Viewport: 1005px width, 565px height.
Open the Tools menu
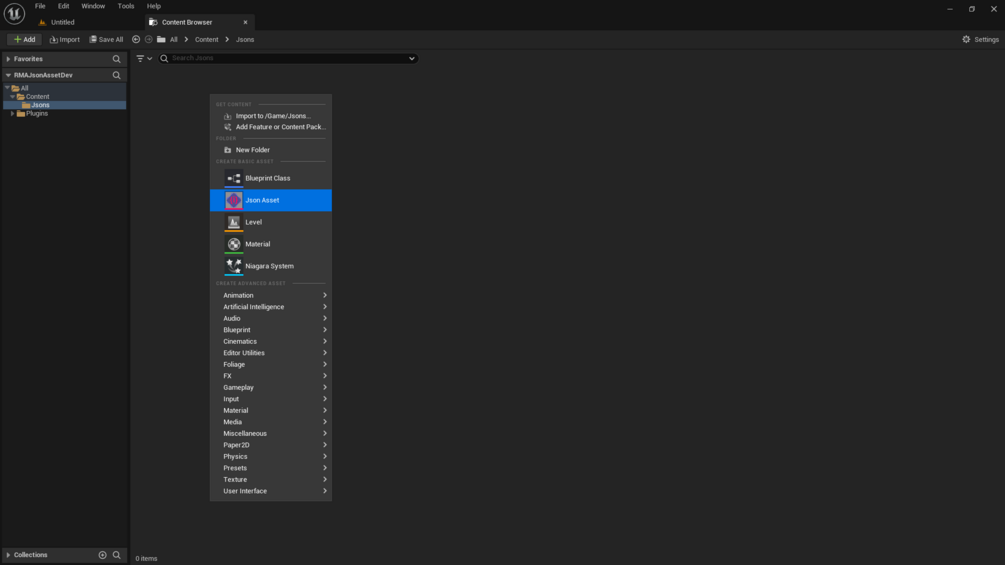(126, 6)
